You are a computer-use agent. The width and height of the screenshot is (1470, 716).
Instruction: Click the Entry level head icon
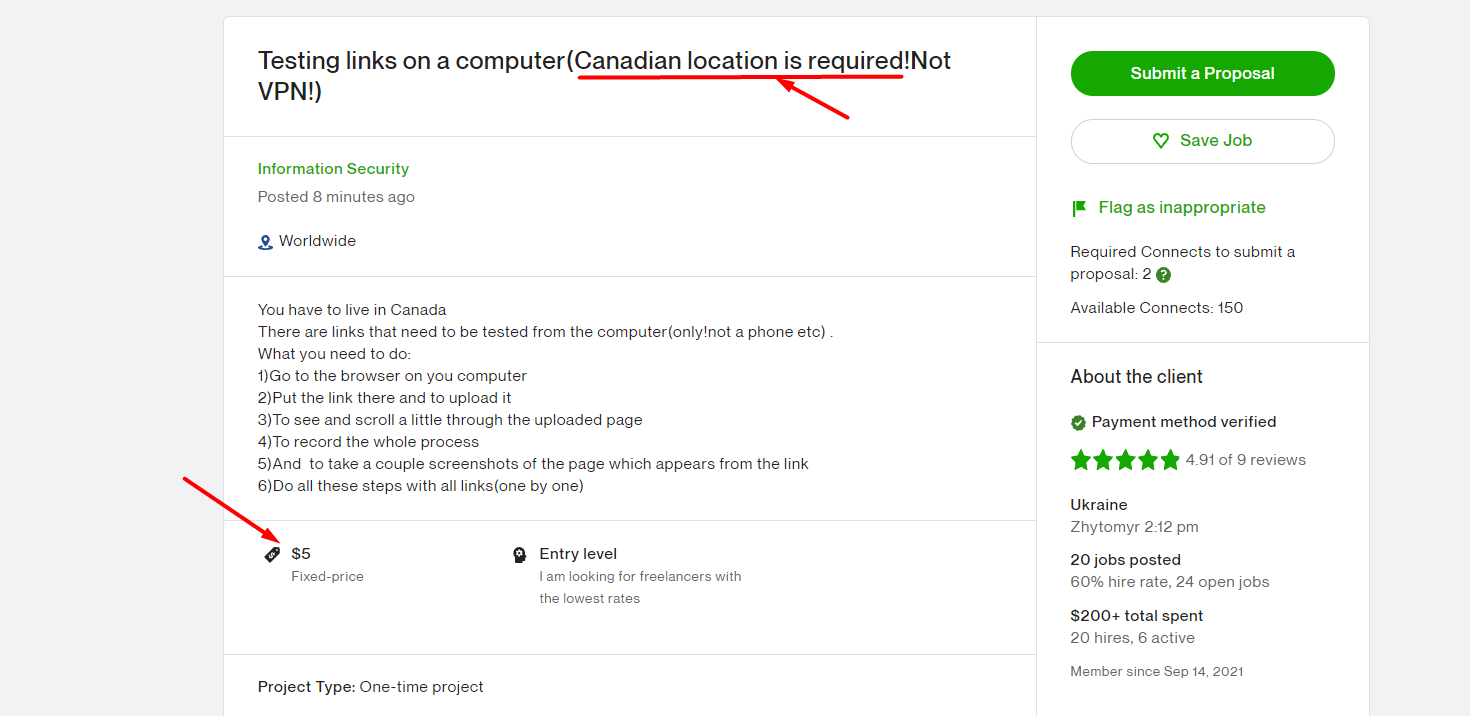[x=519, y=554]
